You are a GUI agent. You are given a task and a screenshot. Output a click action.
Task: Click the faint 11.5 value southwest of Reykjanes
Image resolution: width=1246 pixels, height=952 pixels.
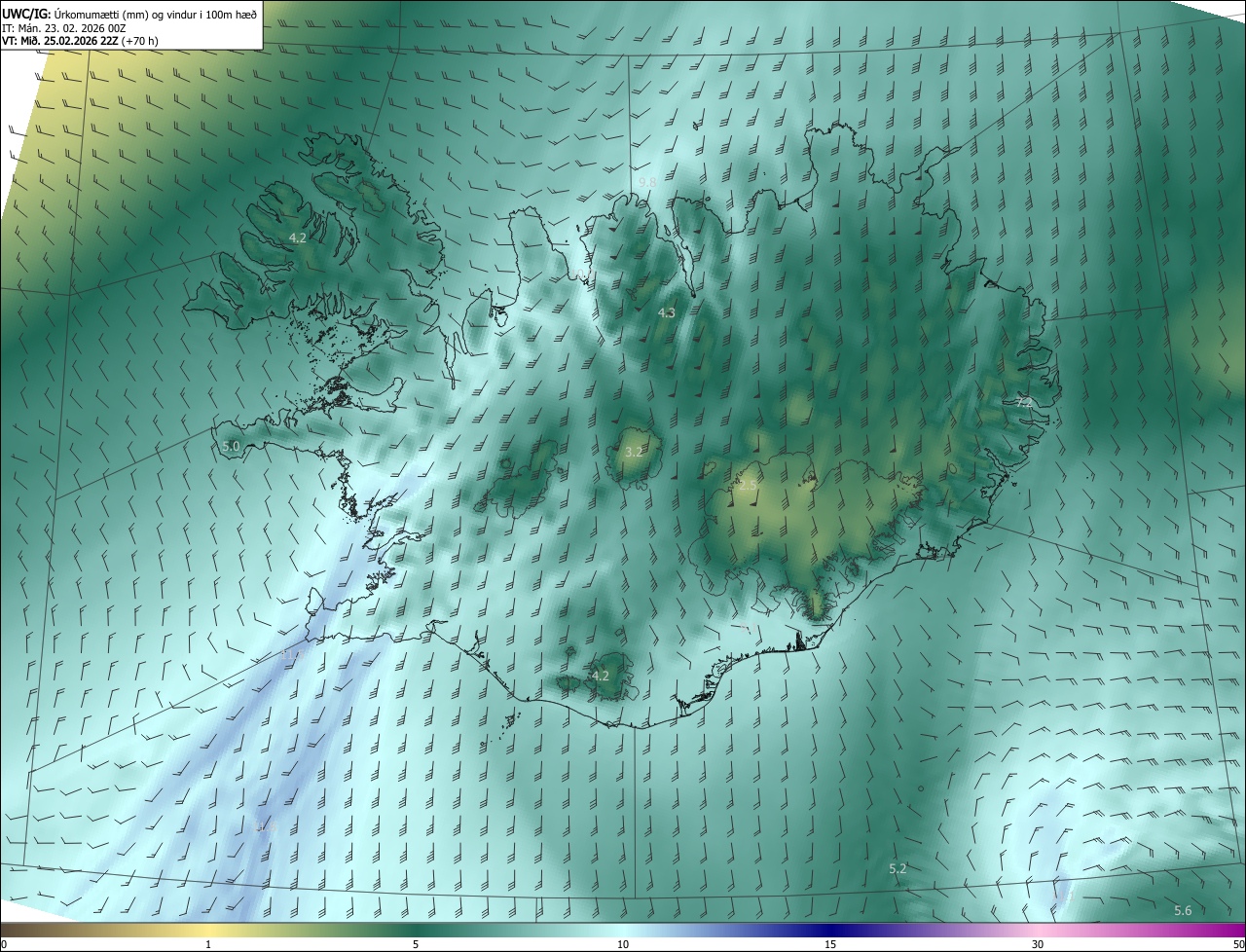coord(292,655)
